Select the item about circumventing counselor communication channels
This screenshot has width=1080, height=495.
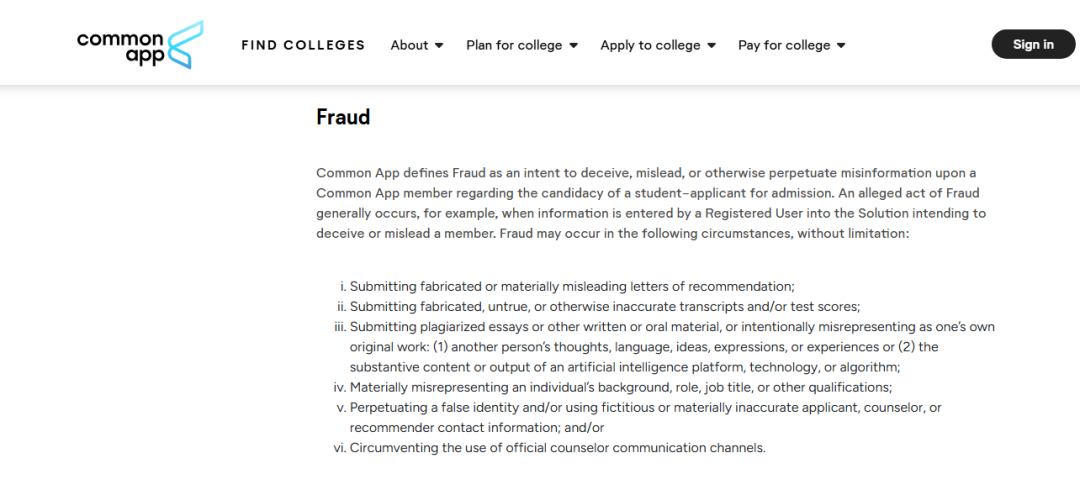click(x=550, y=447)
